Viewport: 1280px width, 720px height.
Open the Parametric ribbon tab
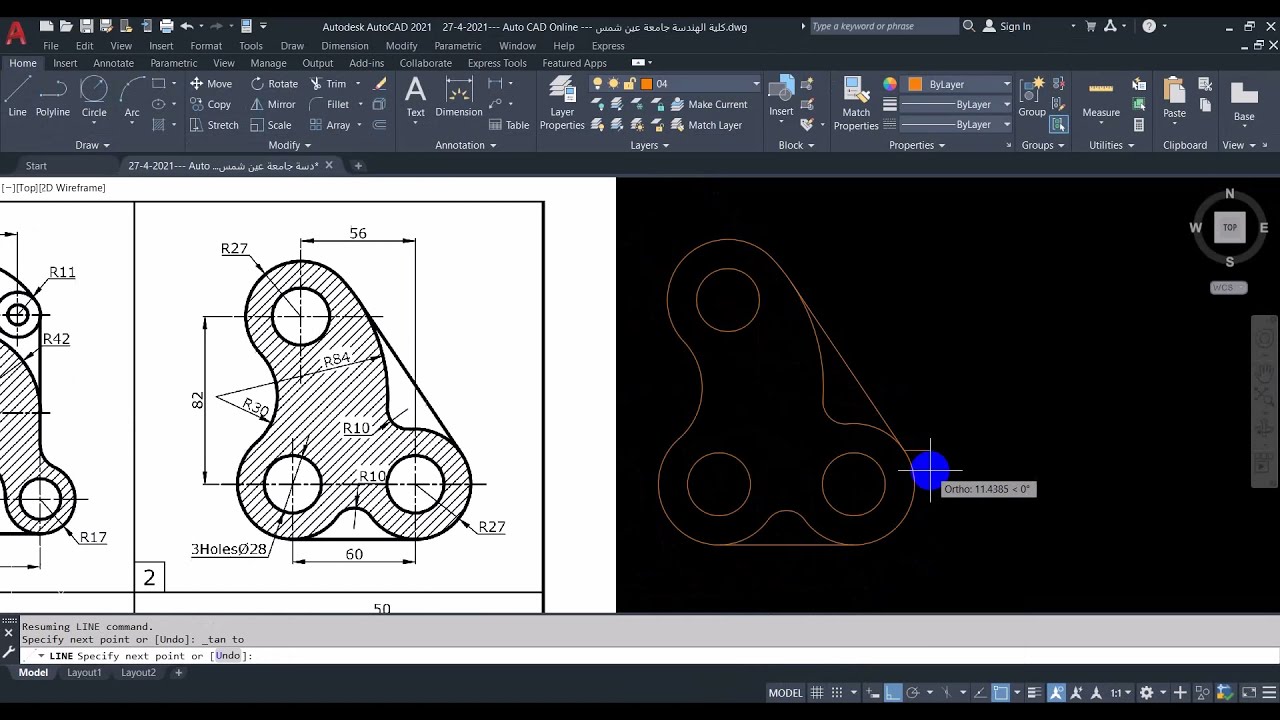tap(174, 63)
